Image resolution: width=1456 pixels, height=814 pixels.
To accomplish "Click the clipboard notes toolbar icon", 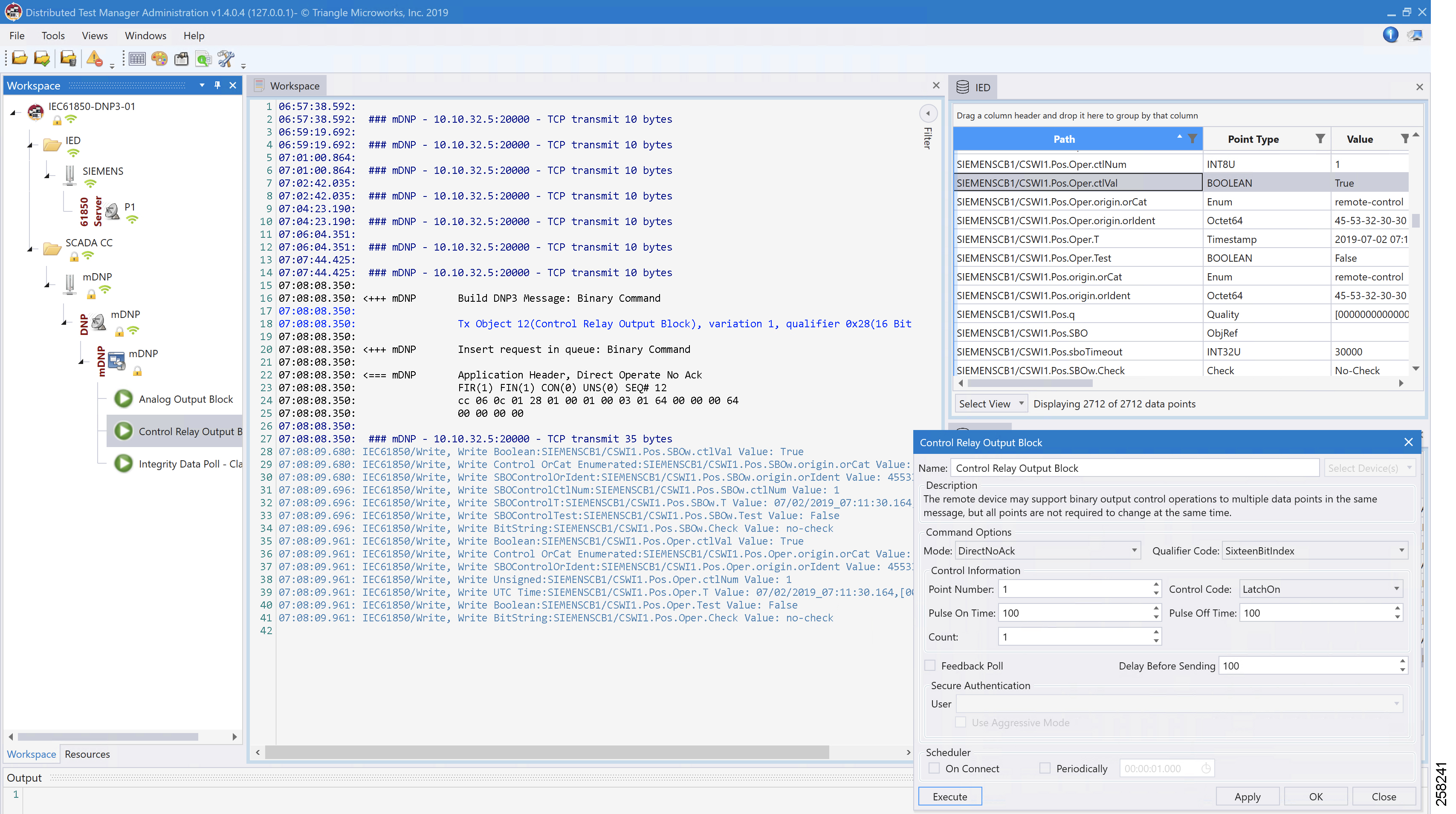I will coord(182,58).
